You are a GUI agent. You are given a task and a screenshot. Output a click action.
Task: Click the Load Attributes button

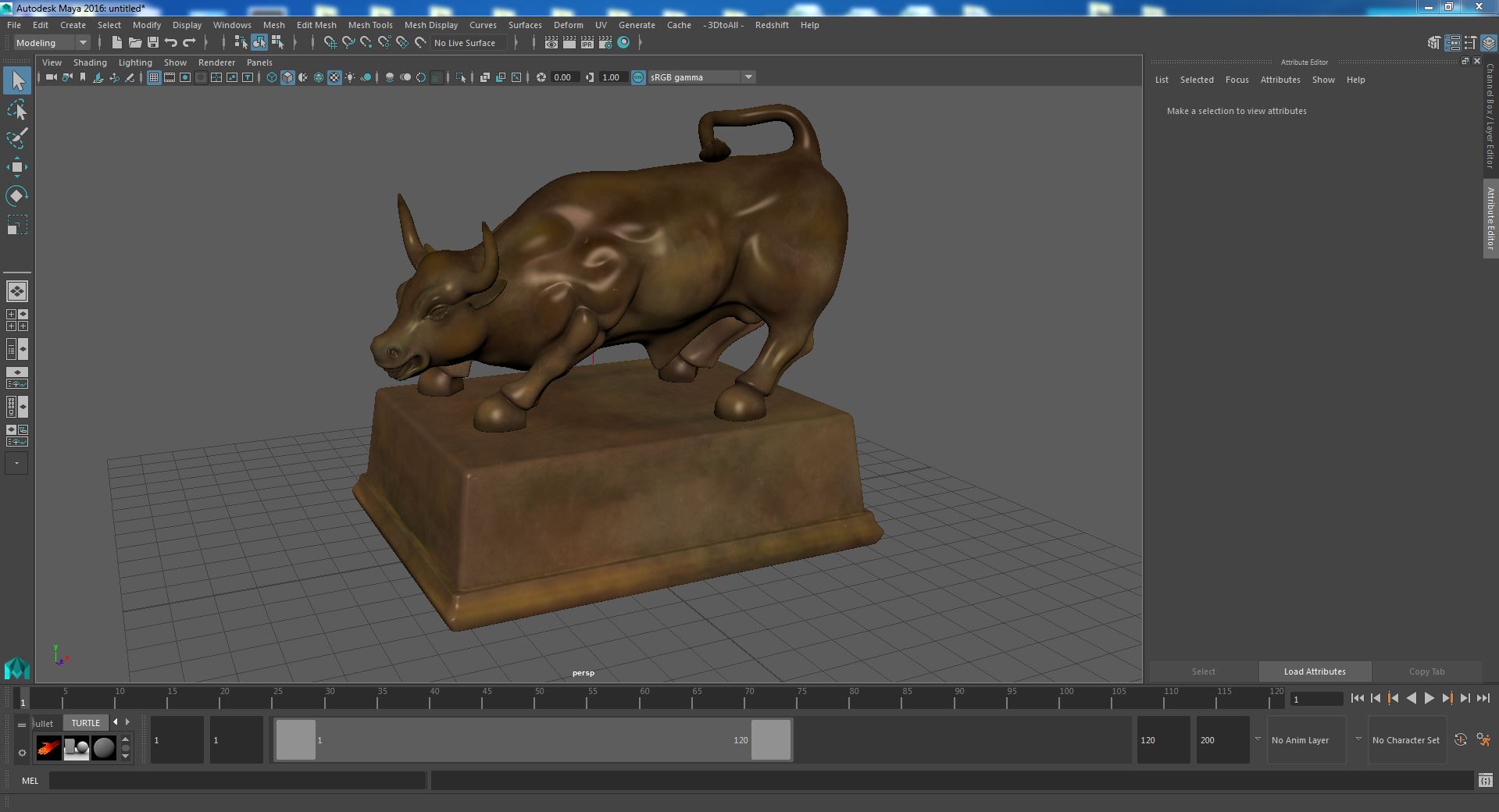tap(1315, 671)
